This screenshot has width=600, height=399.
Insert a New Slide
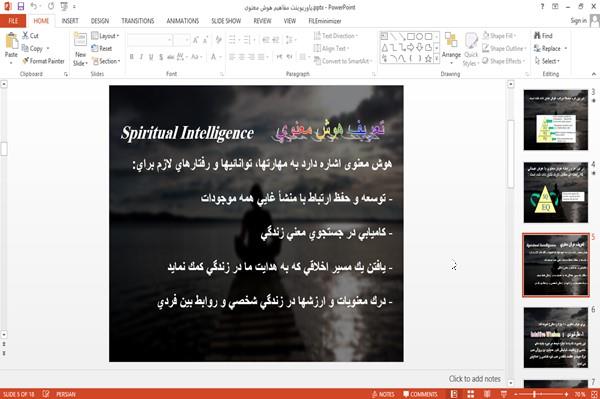pos(80,50)
